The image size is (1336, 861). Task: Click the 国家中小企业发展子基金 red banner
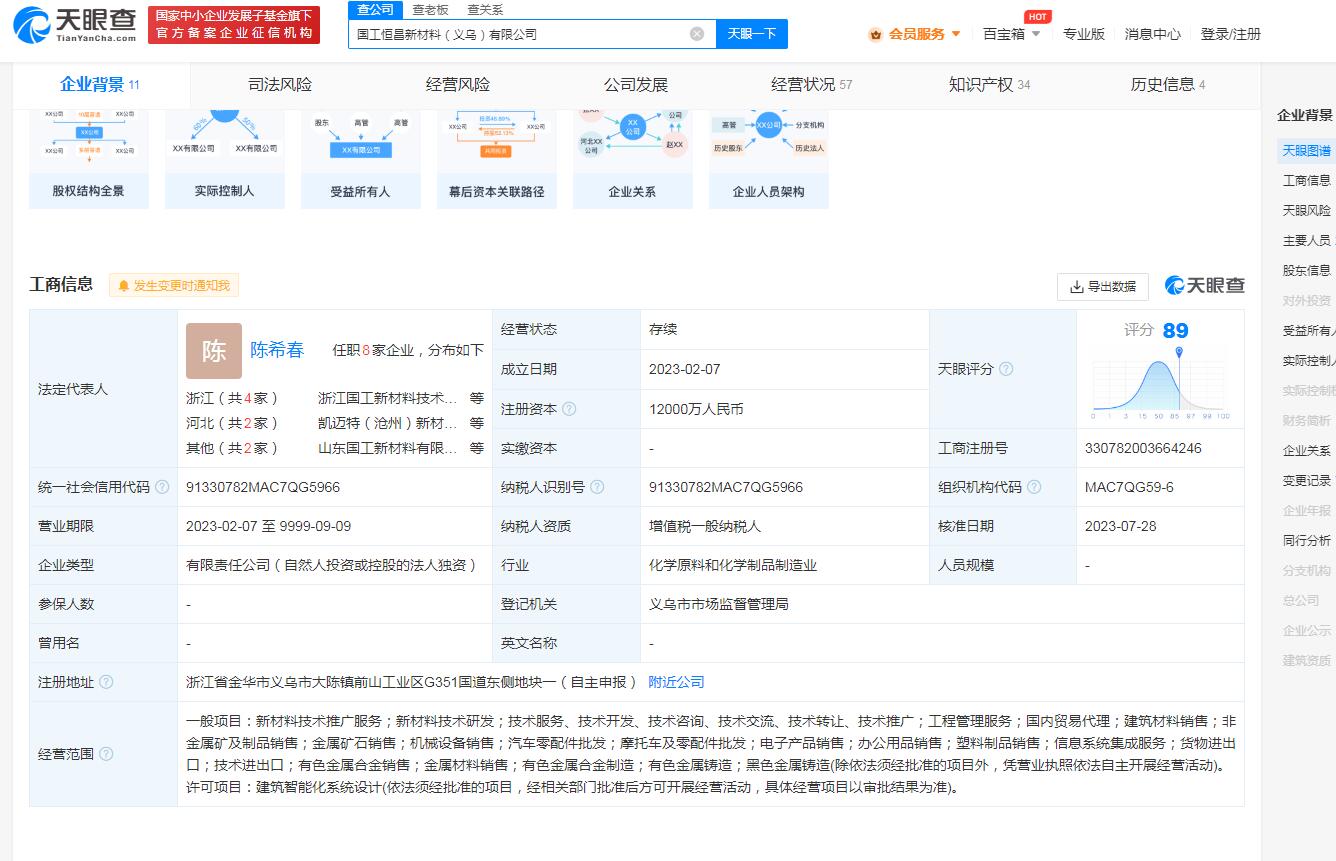coord(234,25)
